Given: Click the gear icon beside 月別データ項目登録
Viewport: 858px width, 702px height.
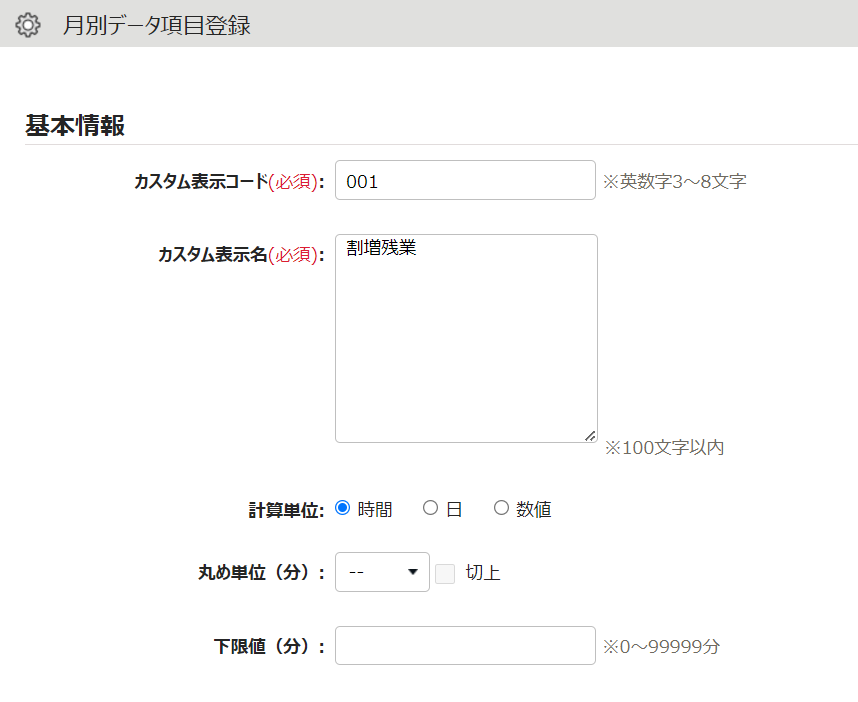Looking at the screenshot, I should tap(27, 25).
